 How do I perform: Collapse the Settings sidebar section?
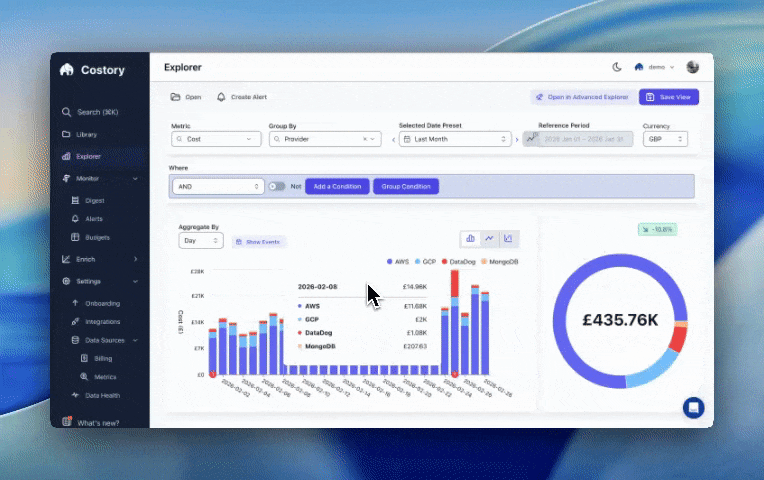pos(135,282)
